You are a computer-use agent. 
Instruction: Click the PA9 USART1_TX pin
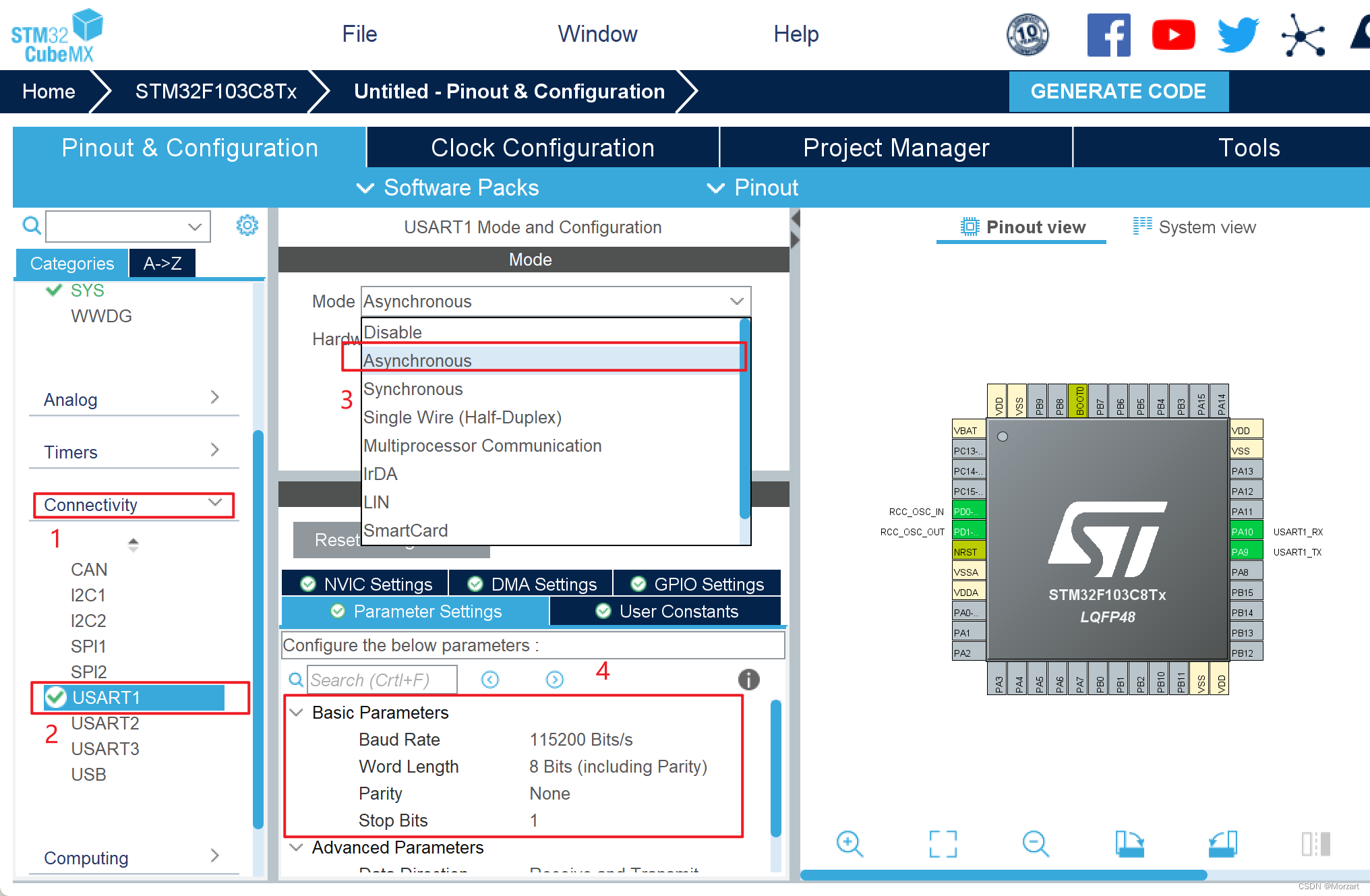1246,551
